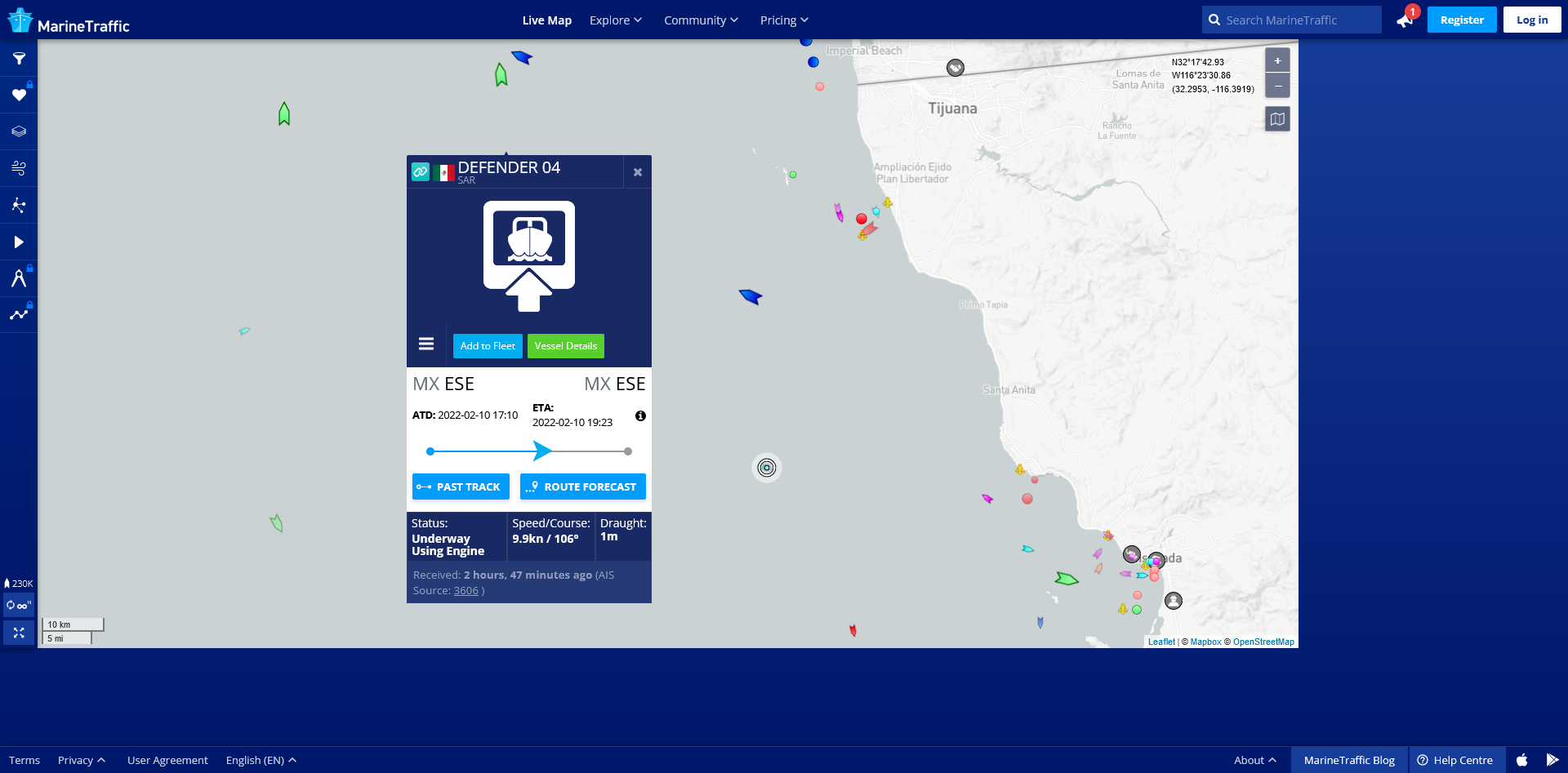Expand the Privacy footer menu
Viewport: 1568px width, 773px height.
pos(82,760)
